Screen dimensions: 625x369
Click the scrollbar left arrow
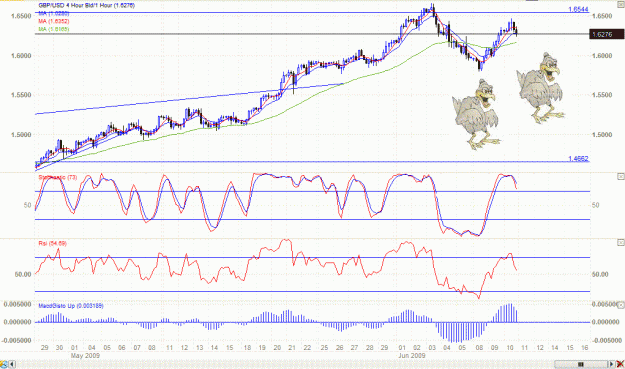[12, 364]
